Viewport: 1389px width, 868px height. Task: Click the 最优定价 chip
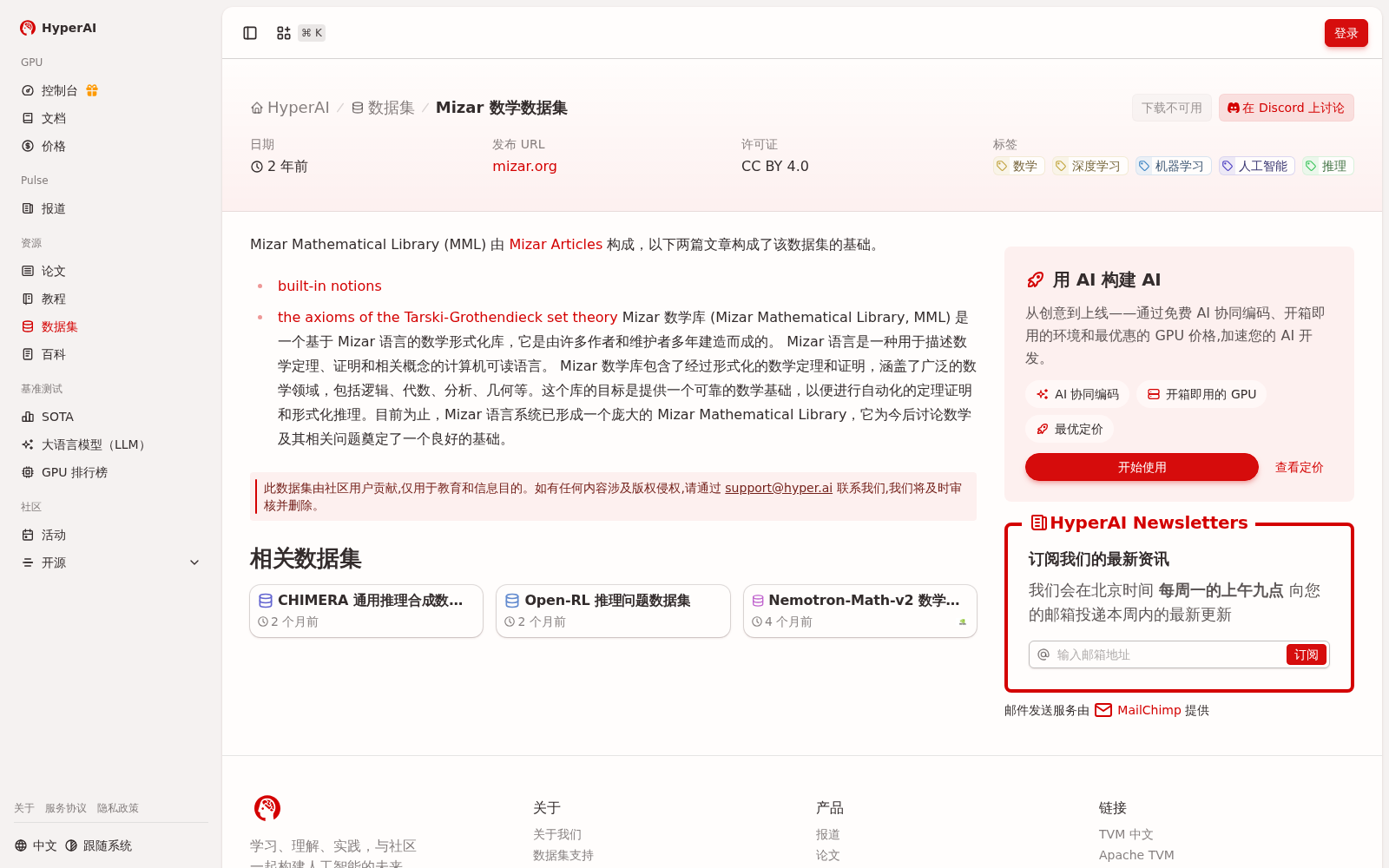point(1070,429)
